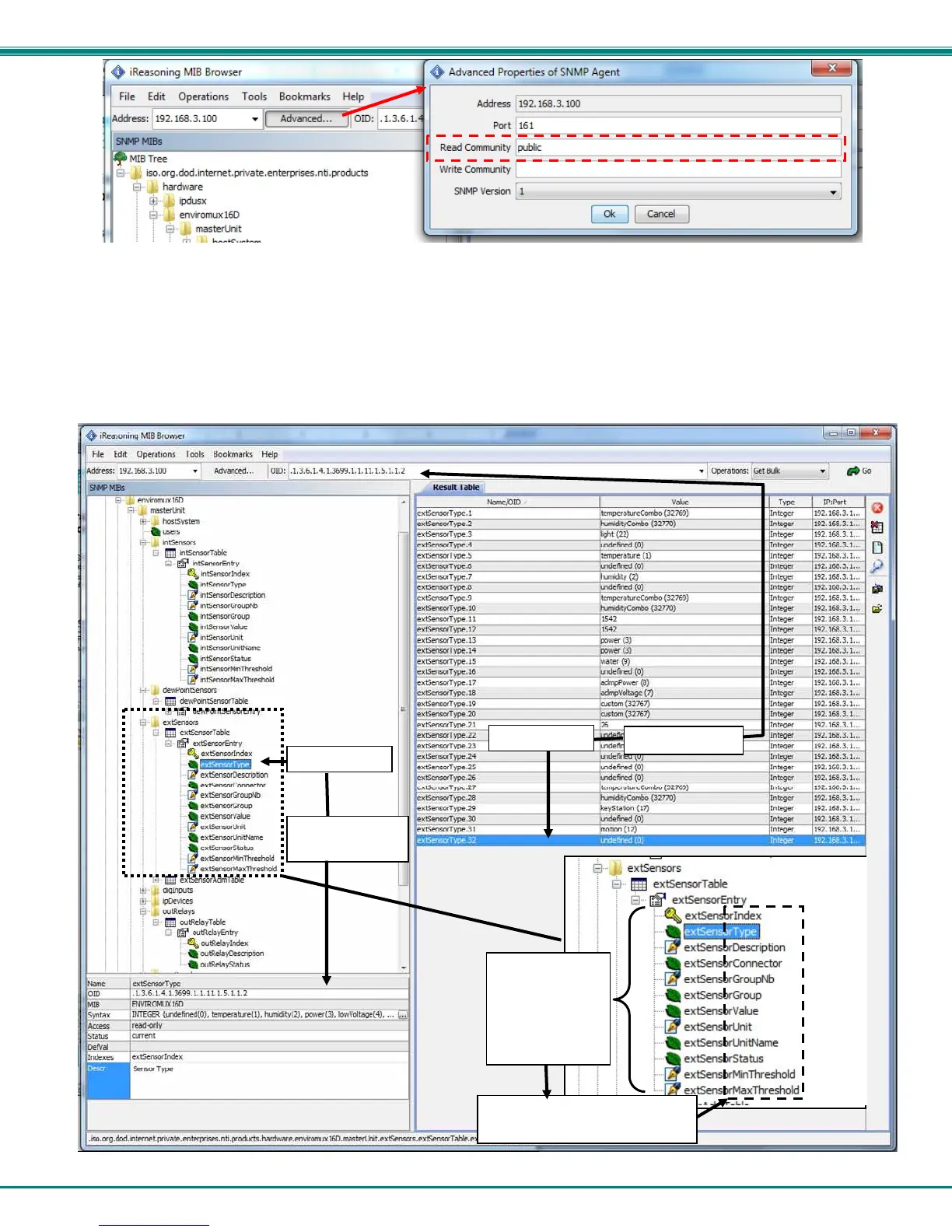This screenshot has width=952, height=1232.
Task: Click the key icon next to outRelayIndex
Action: tap(194, 943)
